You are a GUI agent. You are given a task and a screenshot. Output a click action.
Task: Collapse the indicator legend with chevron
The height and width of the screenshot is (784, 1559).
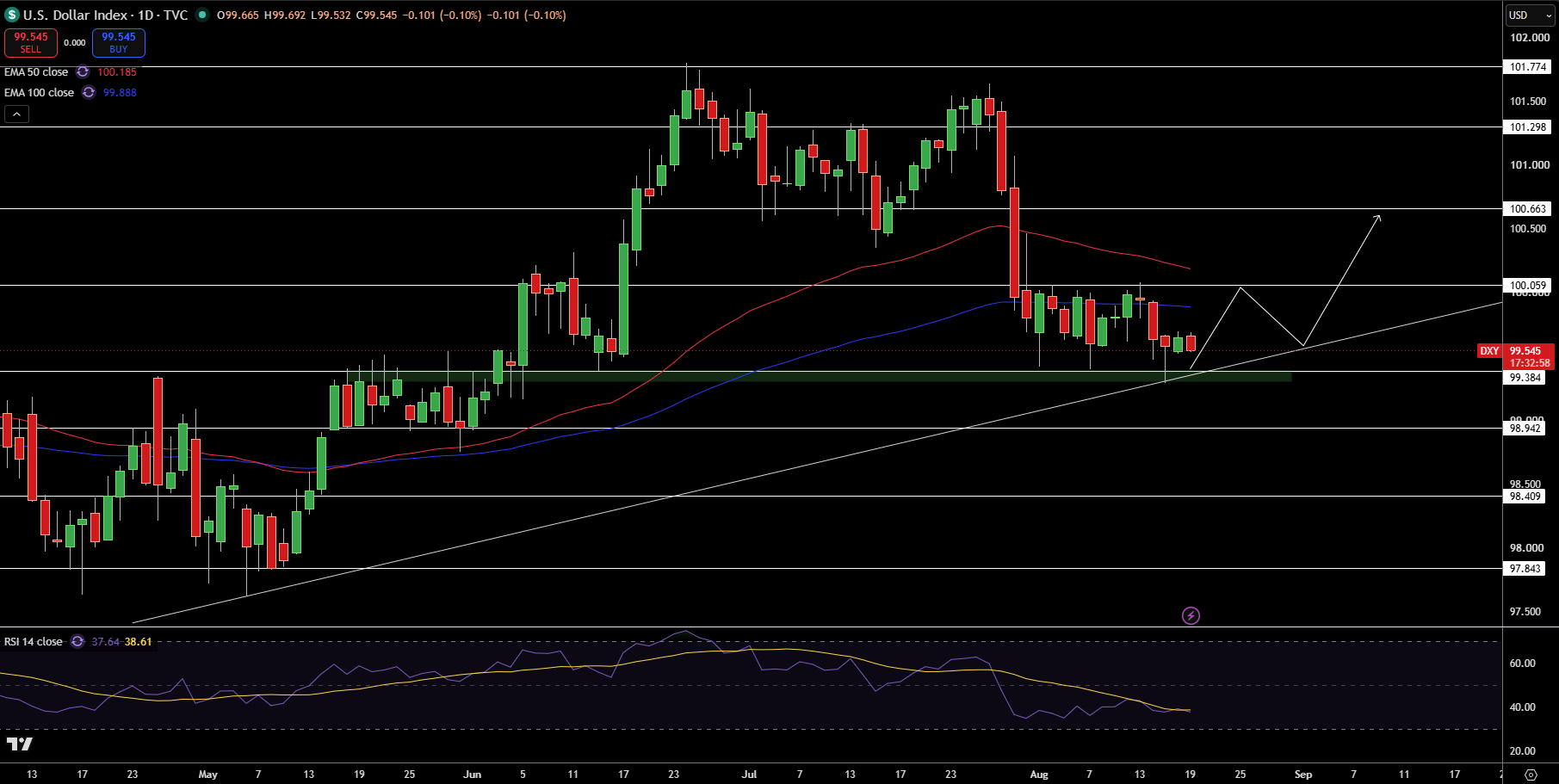16,114
